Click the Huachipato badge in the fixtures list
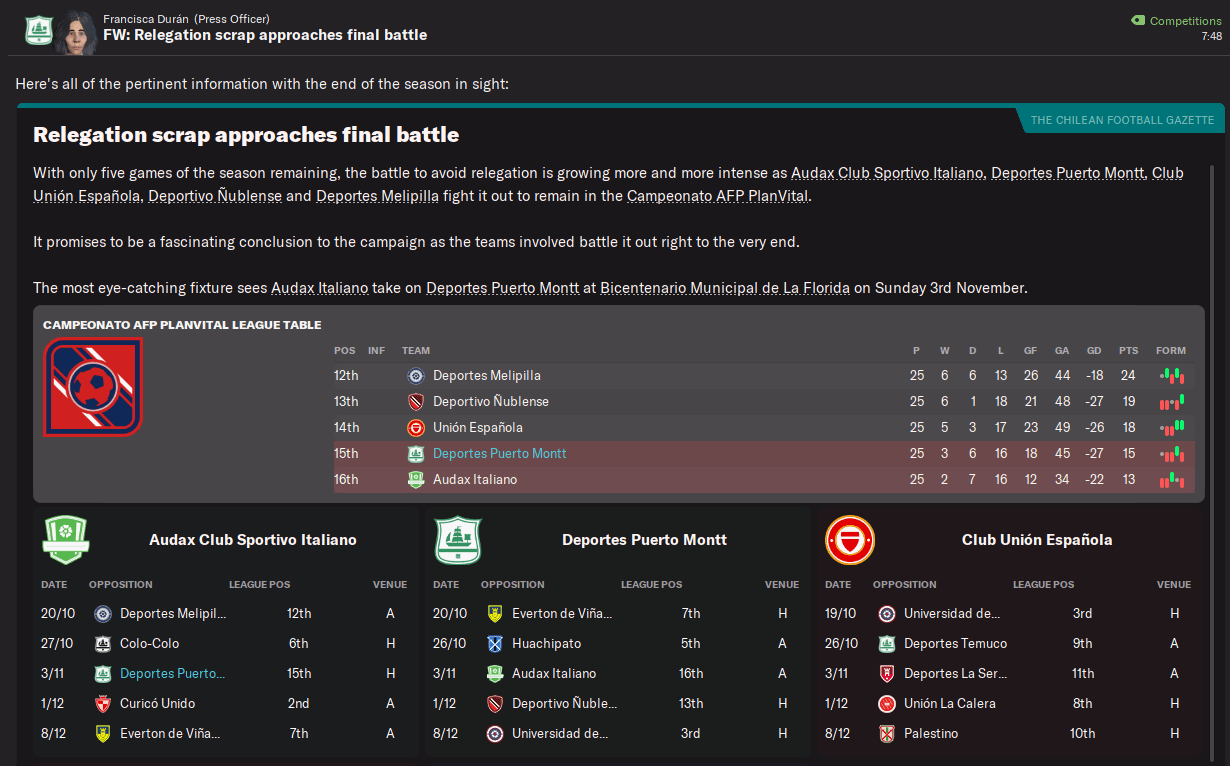 point(494,644)
